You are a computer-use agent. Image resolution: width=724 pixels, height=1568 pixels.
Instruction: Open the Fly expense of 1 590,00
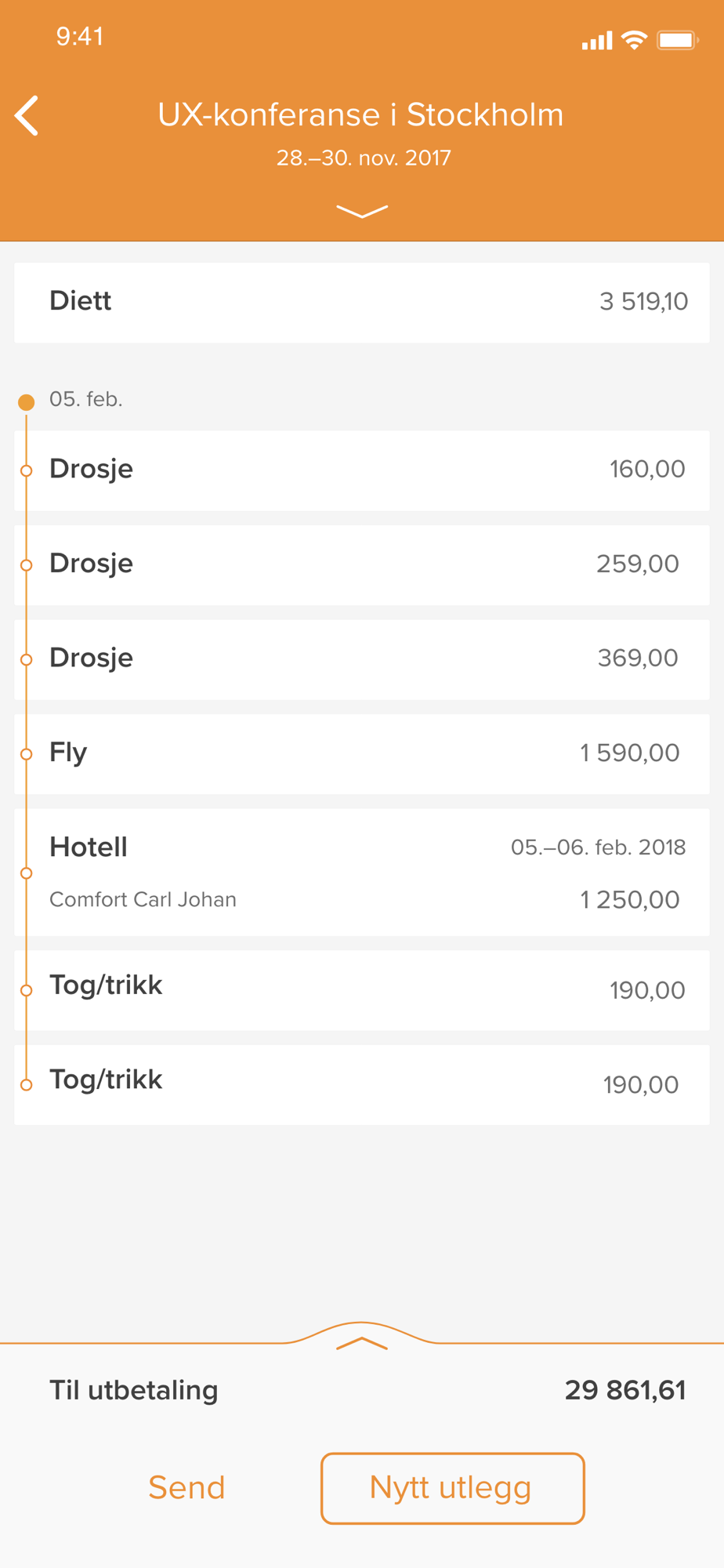tap(362, 753)
